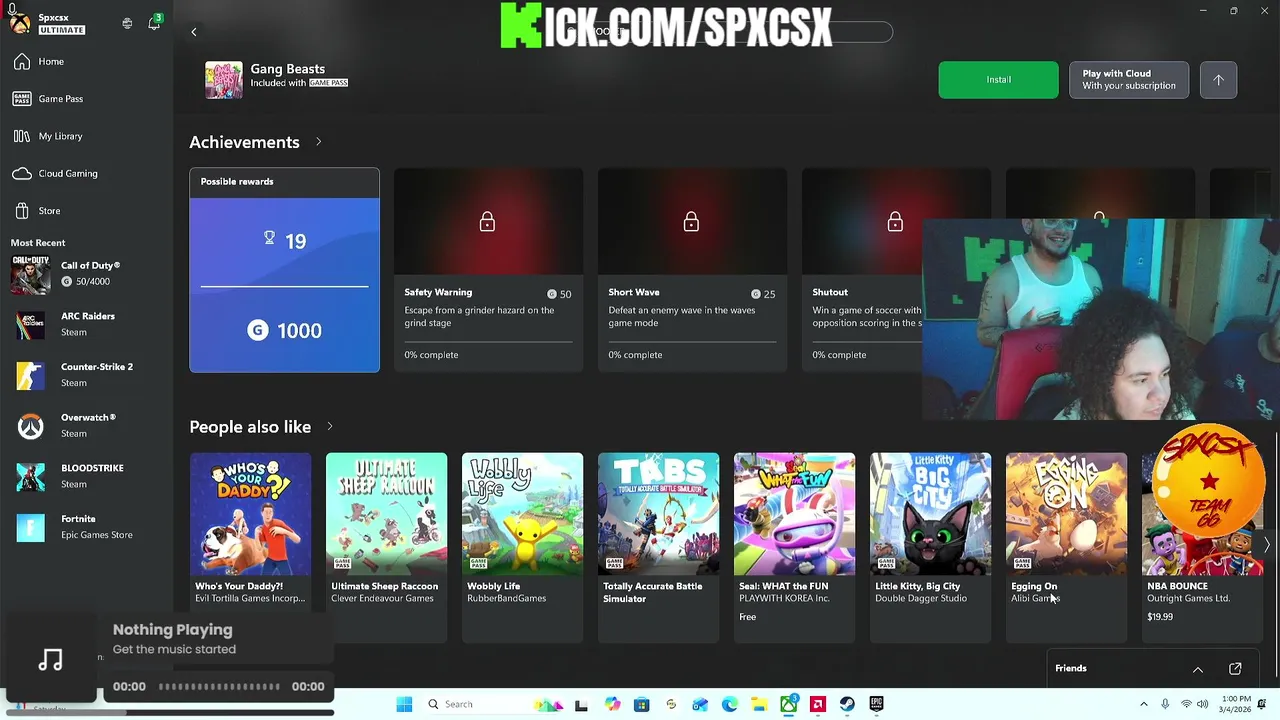
Task: Click the Install button for Gang Beasts
Action: [998, 80]
